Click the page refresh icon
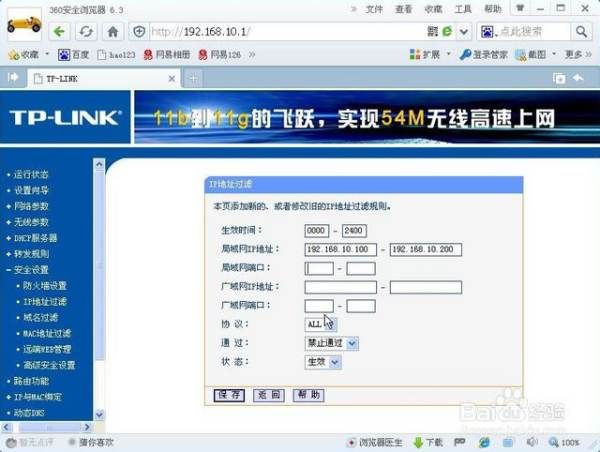Screen dimensions: 600x452 tap(86, 32)
